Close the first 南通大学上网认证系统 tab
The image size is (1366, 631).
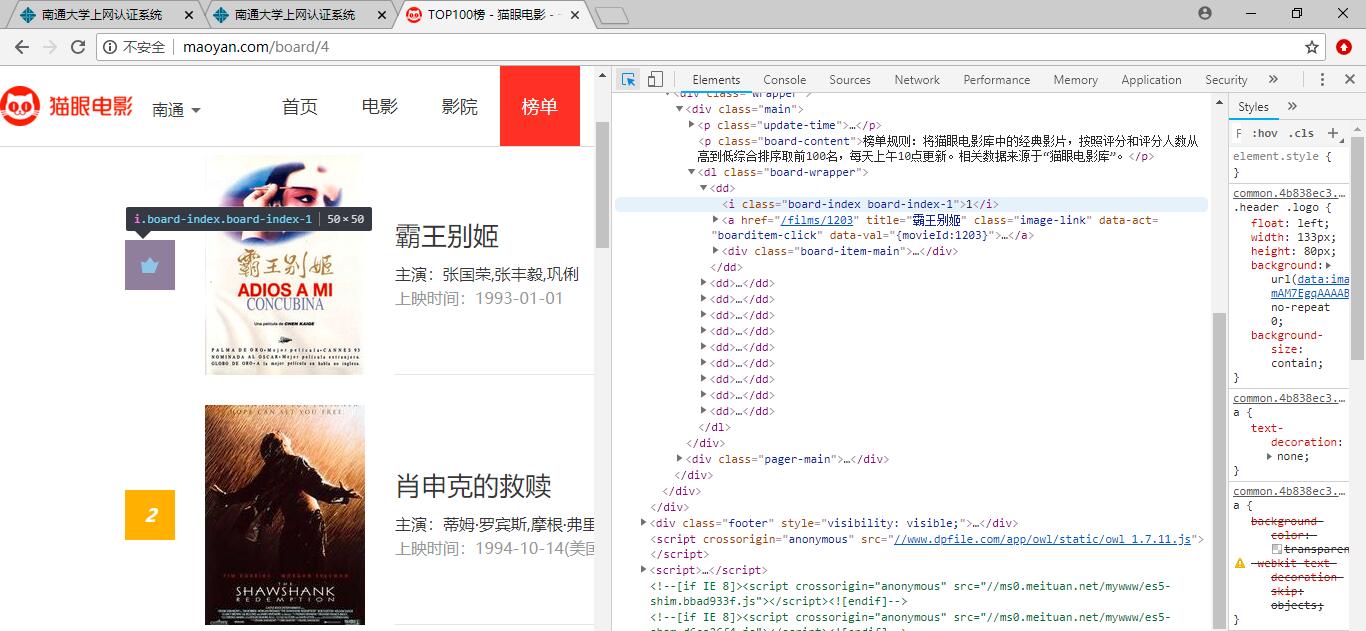(189, 15)
